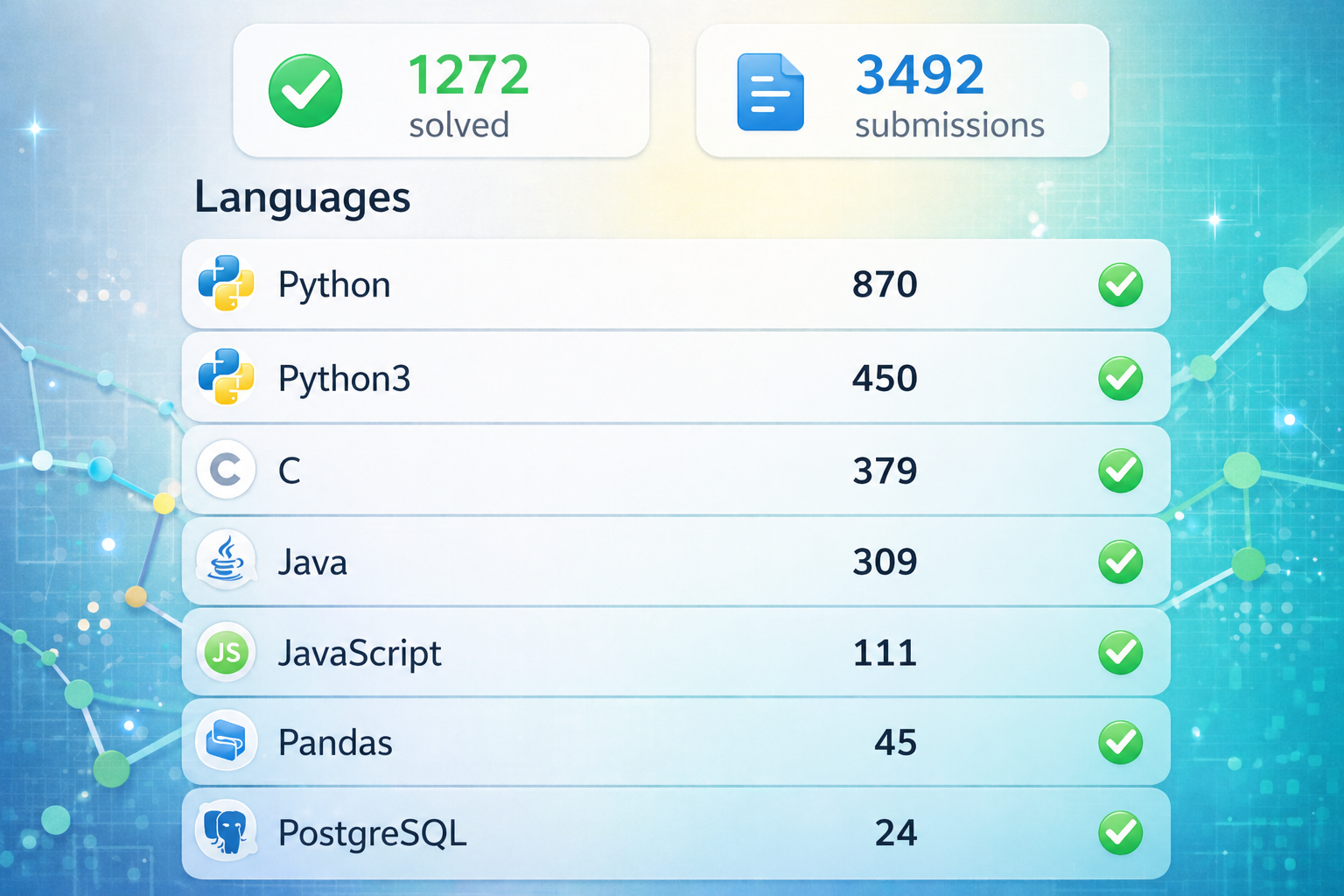Image resolution: width=1344 pixels, height=896 pixels.
Task: Toggle the checkmark in the Python row
Action: click(x=1120, y=285)
